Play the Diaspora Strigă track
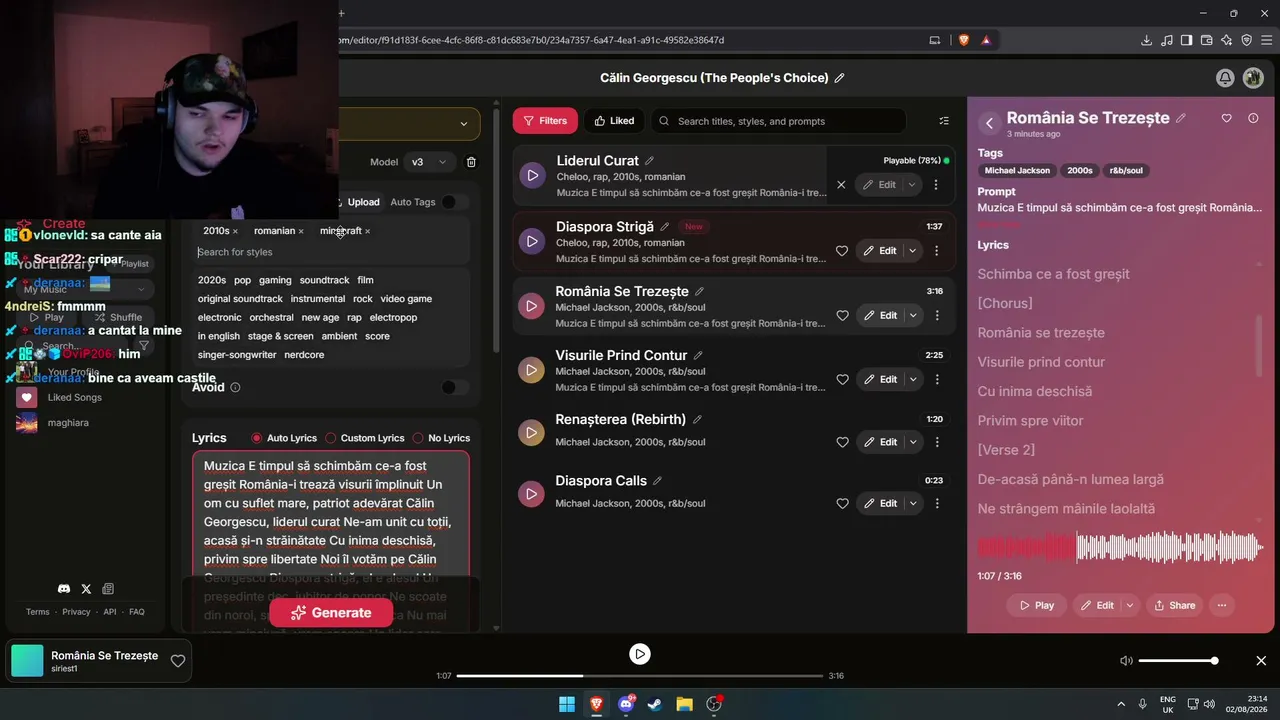 [533, 241]
